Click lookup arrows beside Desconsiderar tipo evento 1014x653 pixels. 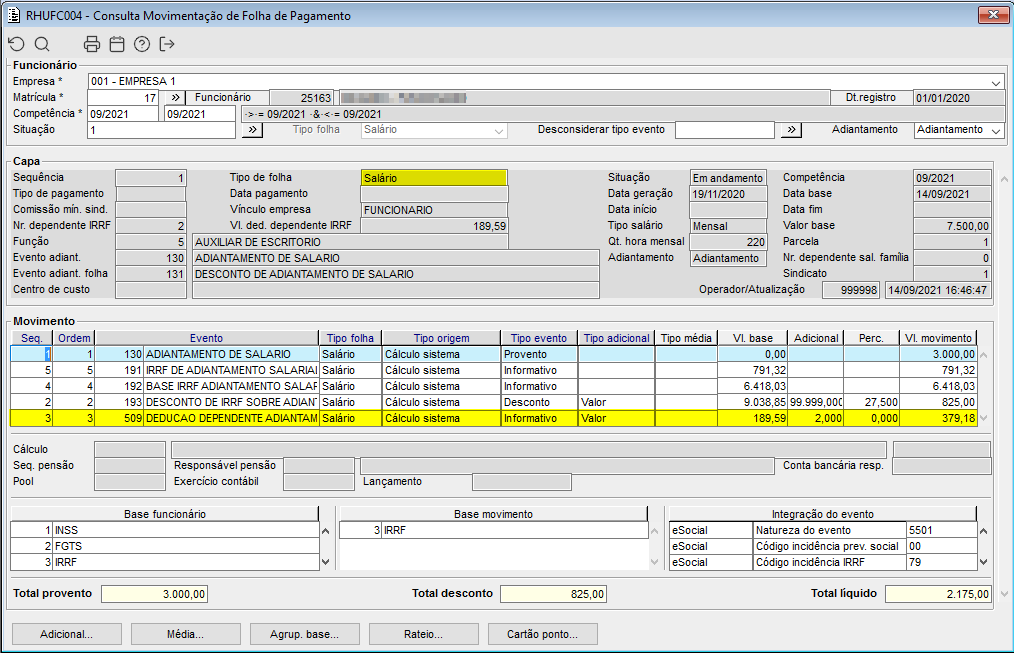tap(791, 130)
